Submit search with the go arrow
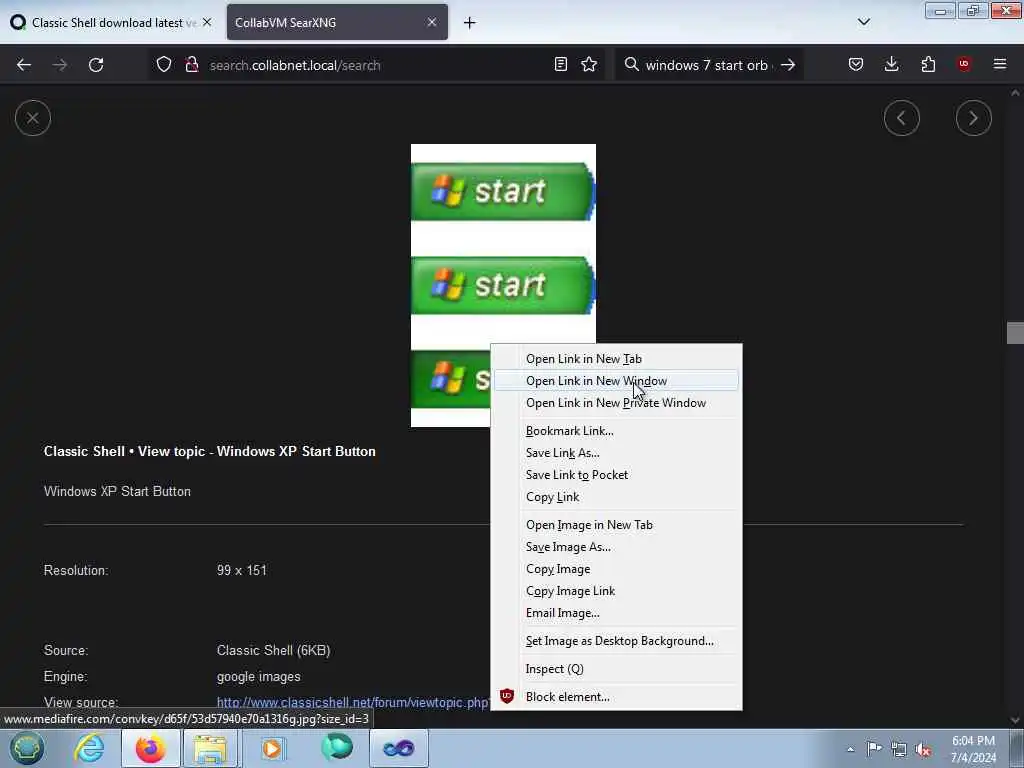This screenshot has width=1024, height=768. point(788,65)
